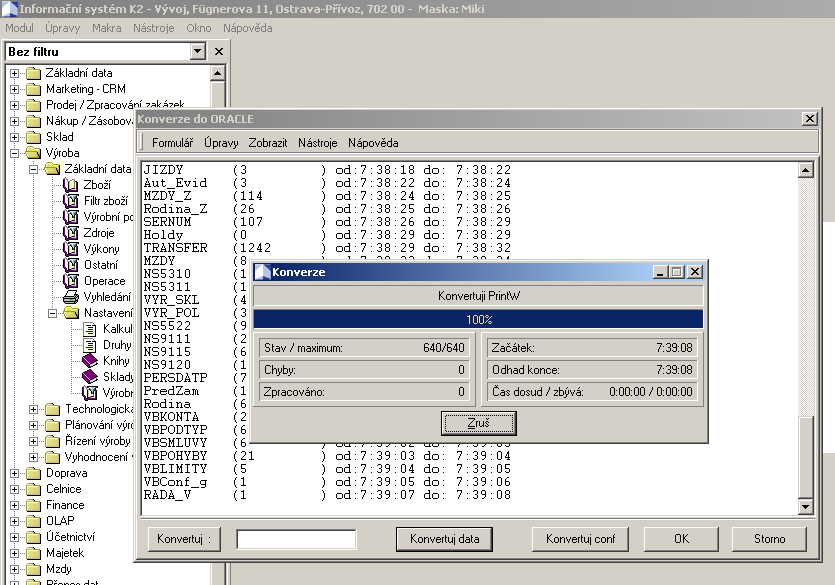Collapse Základní data under Výroba

[x=34, y=169]
